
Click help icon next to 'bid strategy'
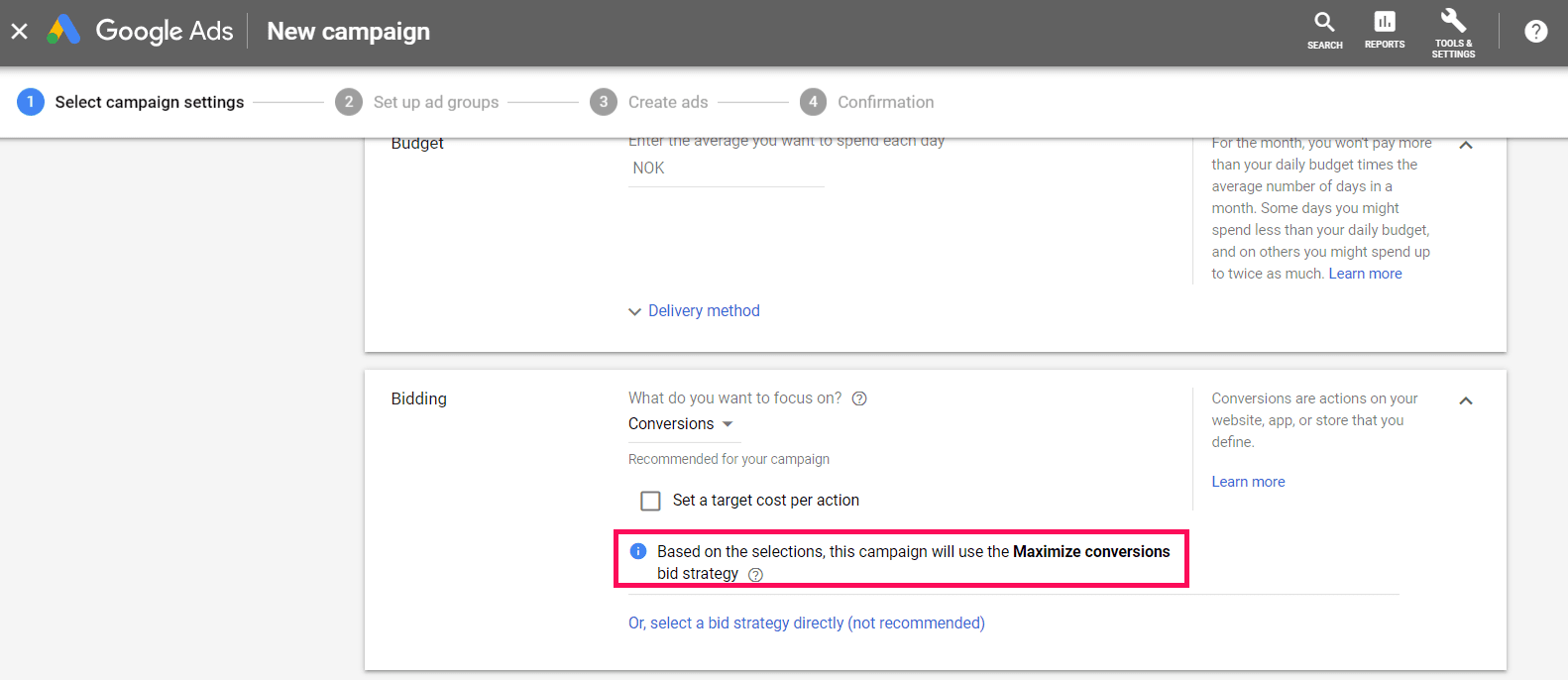click(x=755, y=575)
